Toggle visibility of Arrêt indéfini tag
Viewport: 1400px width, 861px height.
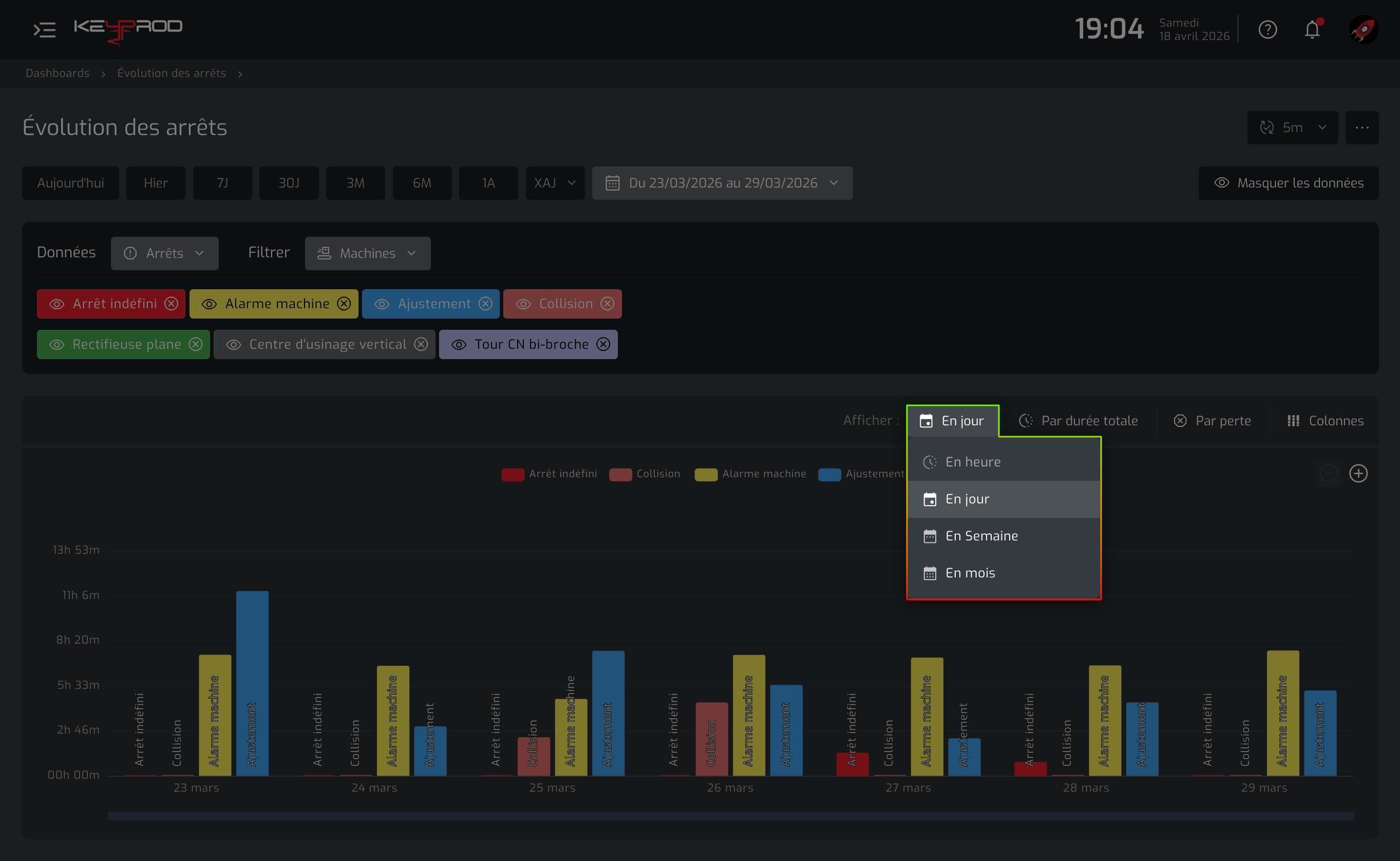point(57,304)
